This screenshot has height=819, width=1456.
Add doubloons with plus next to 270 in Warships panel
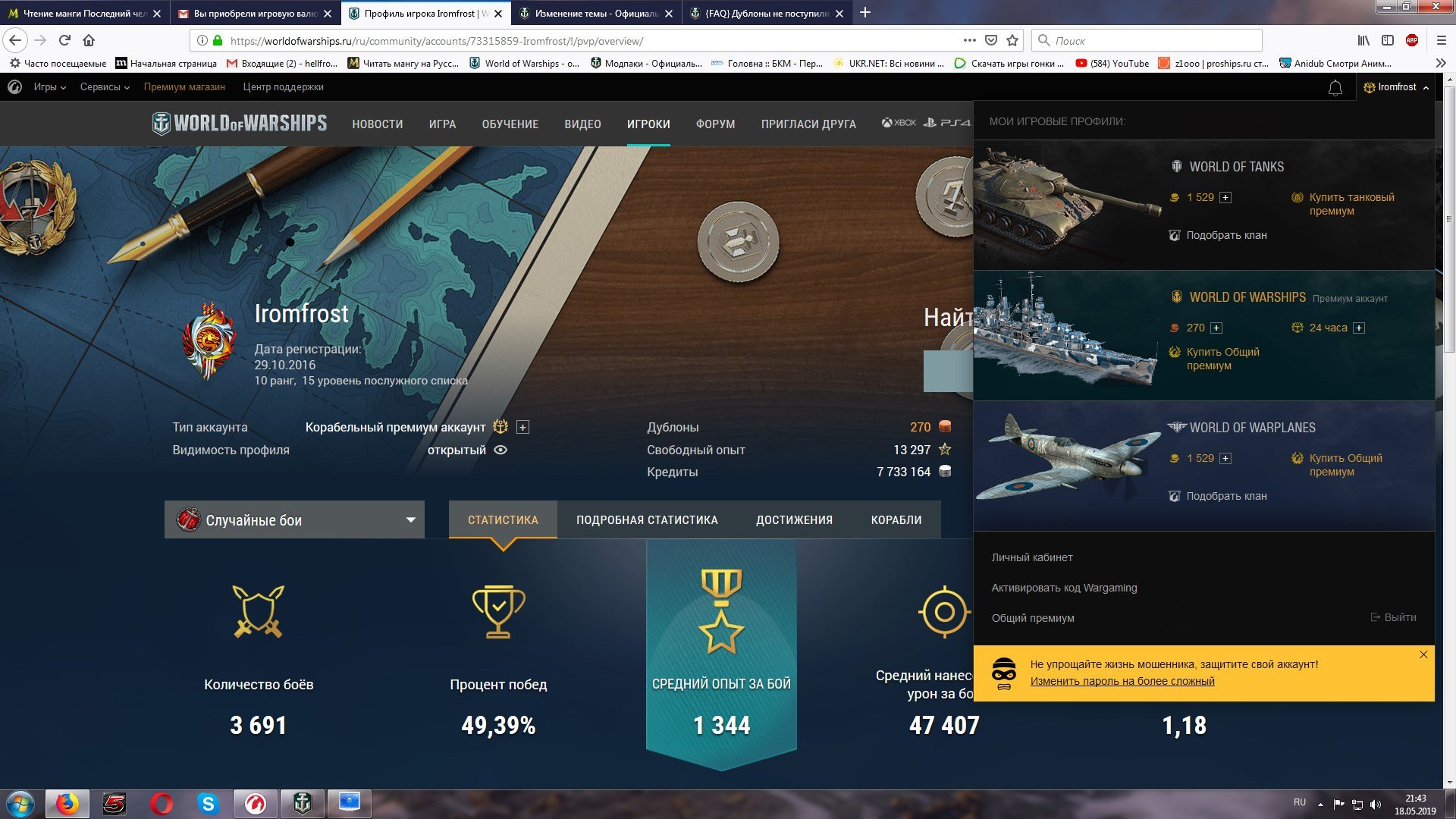coord(1216,328)
